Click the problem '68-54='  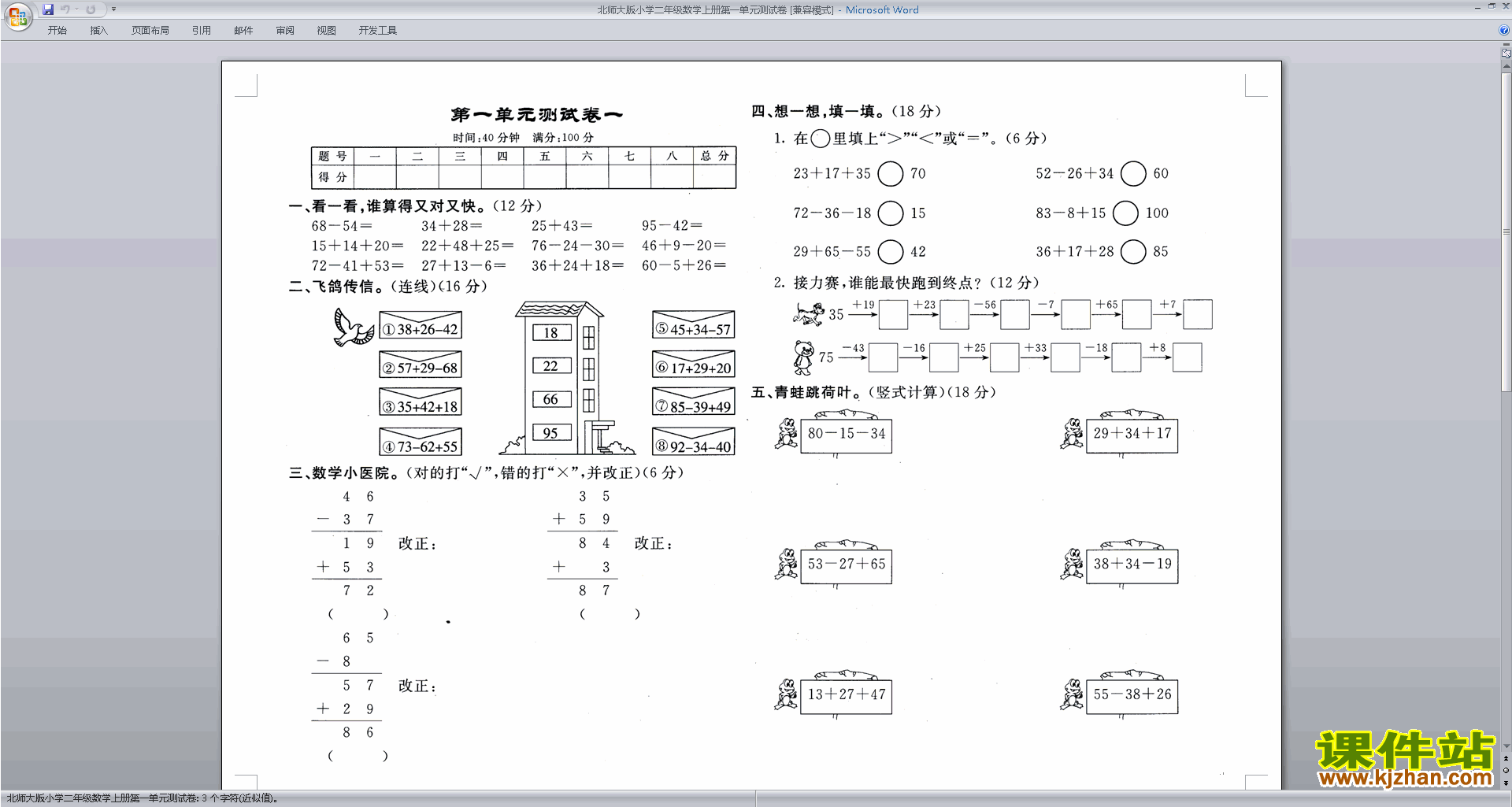342,226
